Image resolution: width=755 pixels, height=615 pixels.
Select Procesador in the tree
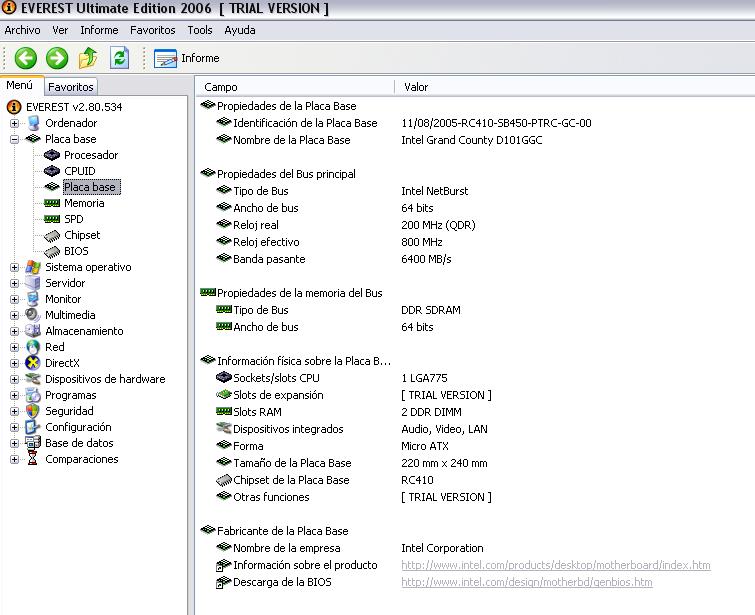(x=90, y=155)
